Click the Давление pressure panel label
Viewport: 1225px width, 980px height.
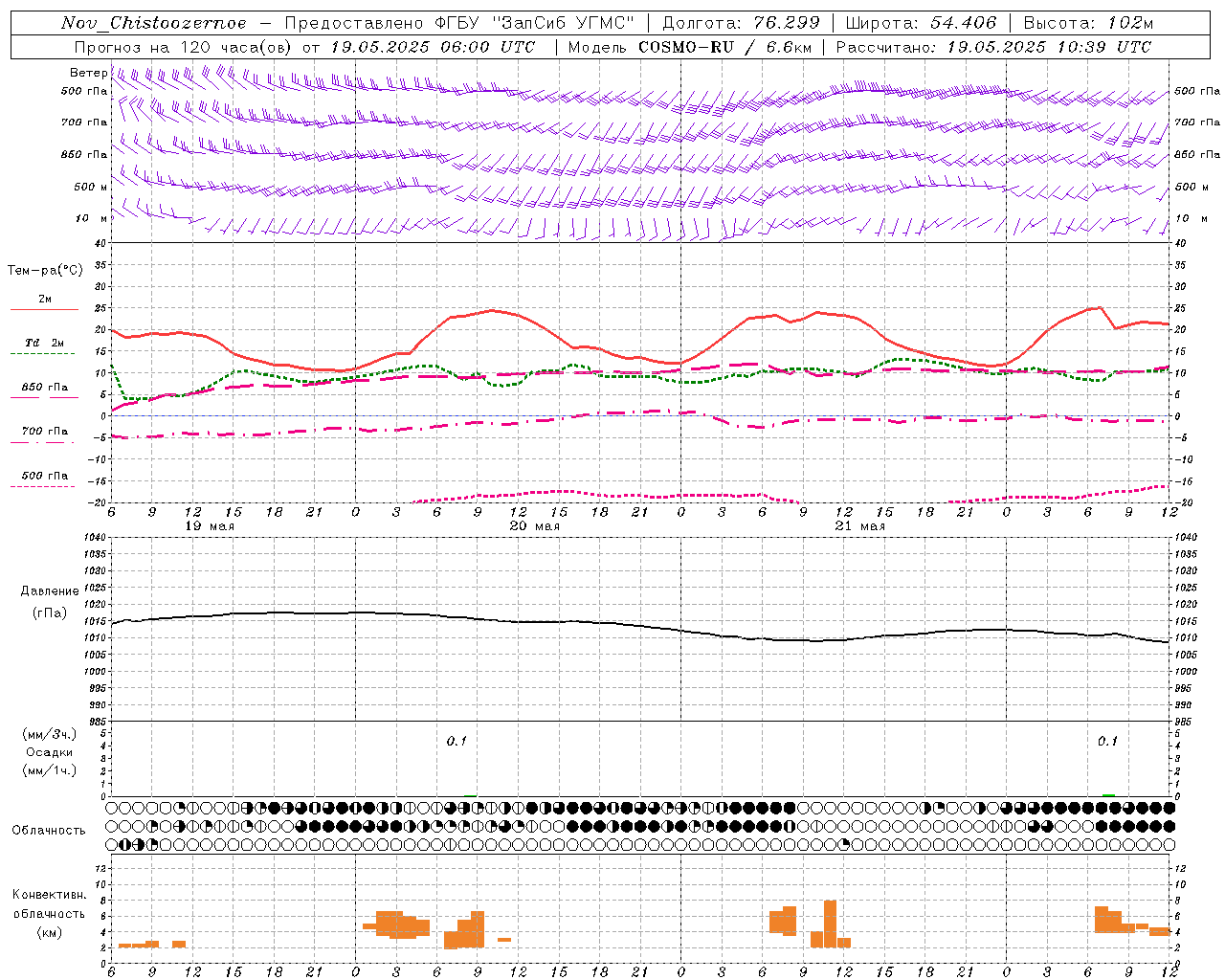(x=49, y=591)
